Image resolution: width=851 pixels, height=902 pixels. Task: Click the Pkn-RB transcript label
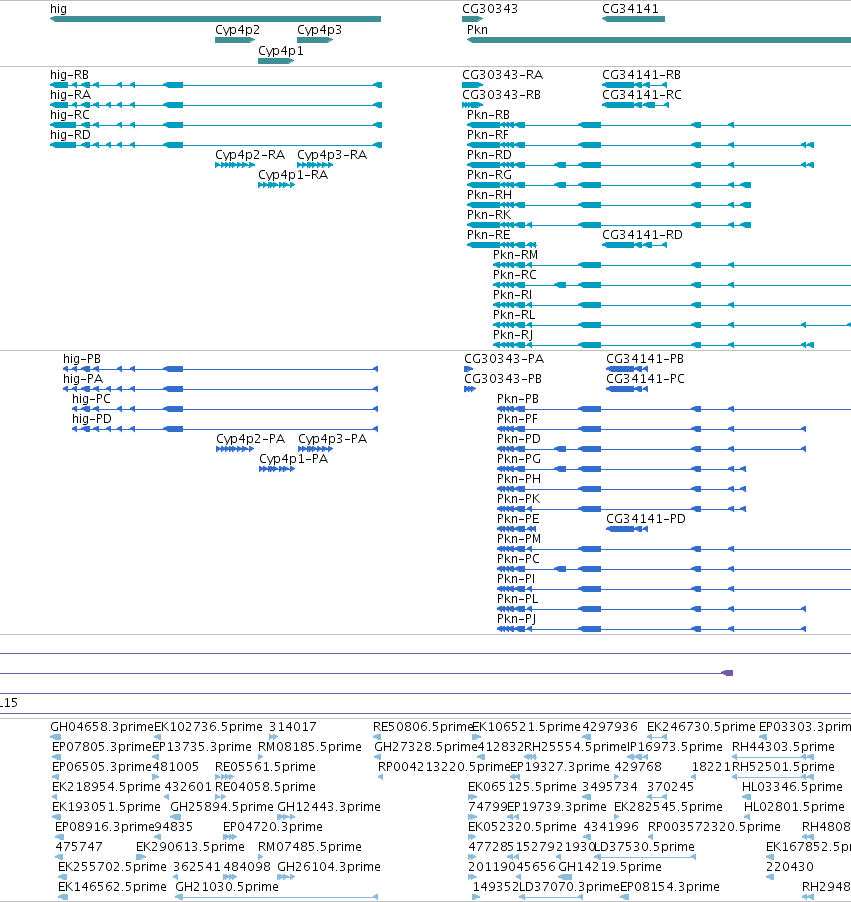tap(488, 115)
